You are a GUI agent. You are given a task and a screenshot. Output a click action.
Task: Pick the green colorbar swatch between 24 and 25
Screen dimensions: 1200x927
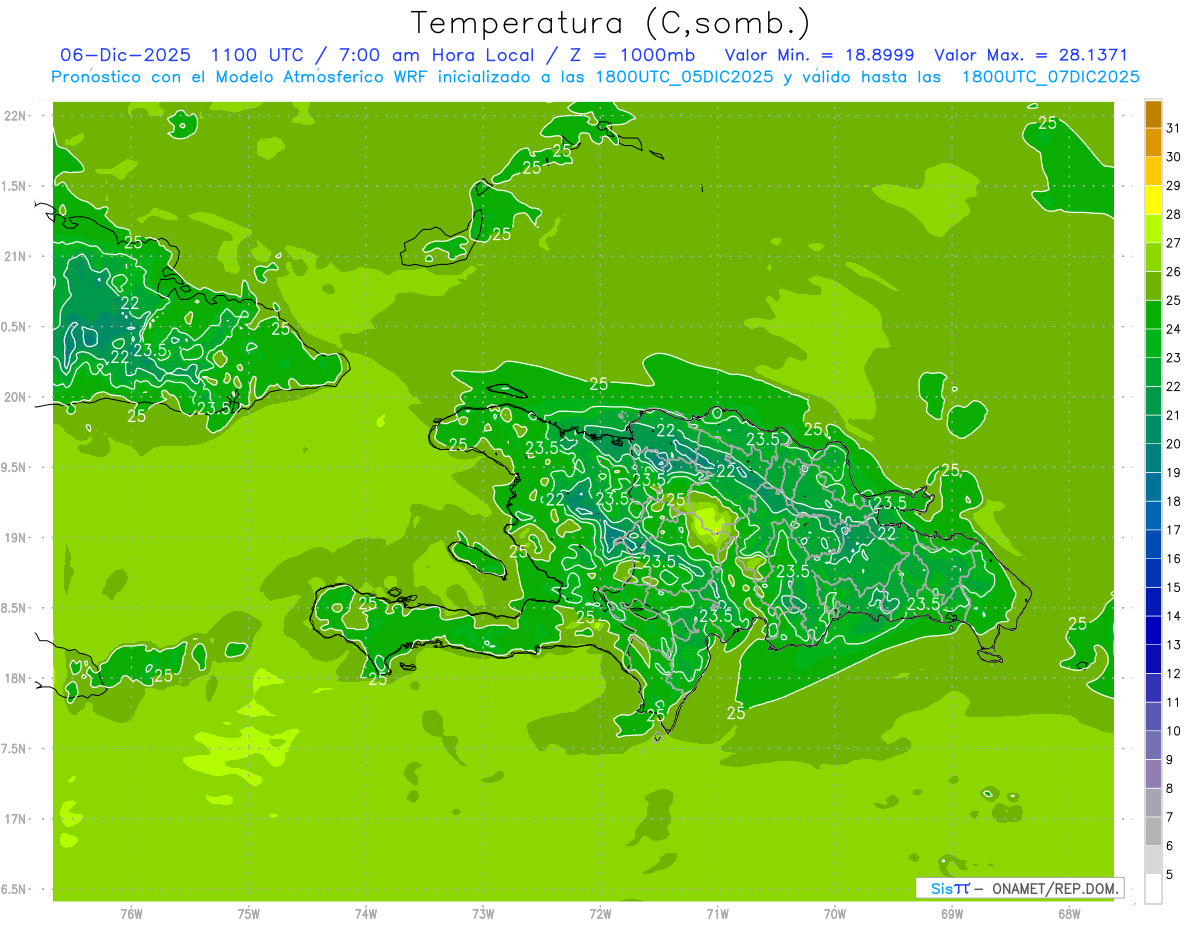coord(1153,315)
